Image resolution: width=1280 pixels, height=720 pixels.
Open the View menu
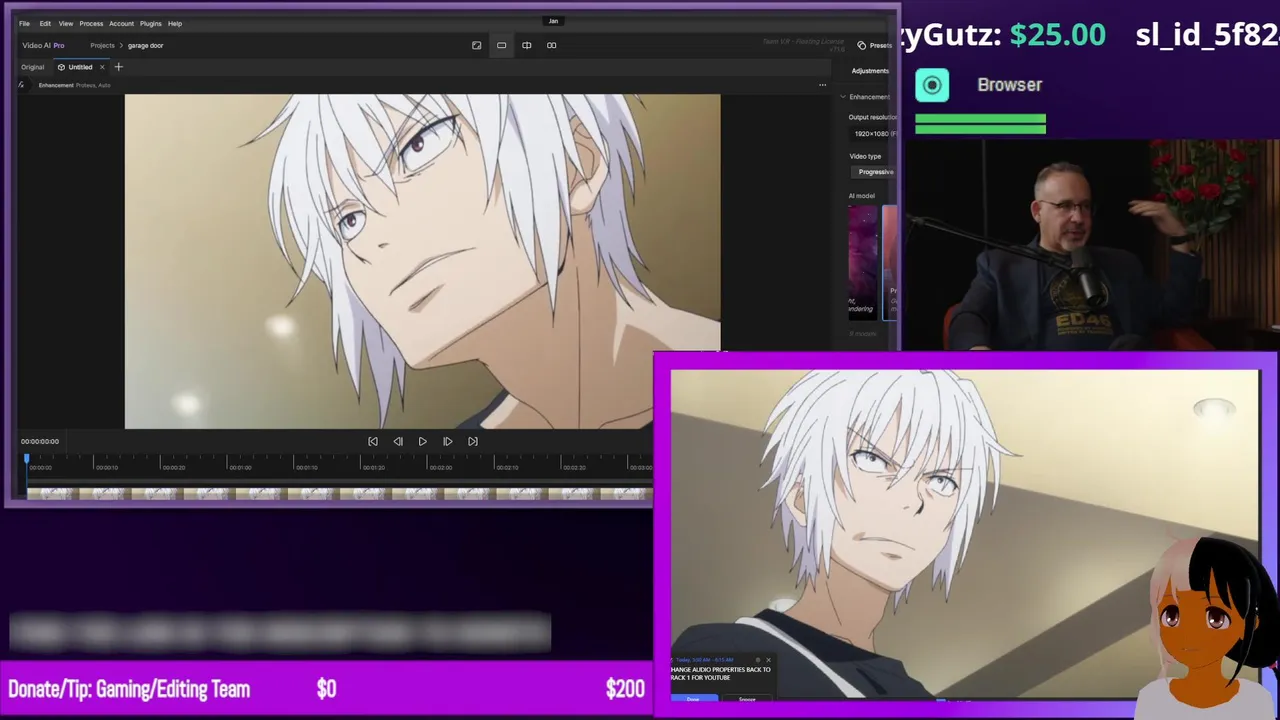pyautogui.click(x=66, y=23)
